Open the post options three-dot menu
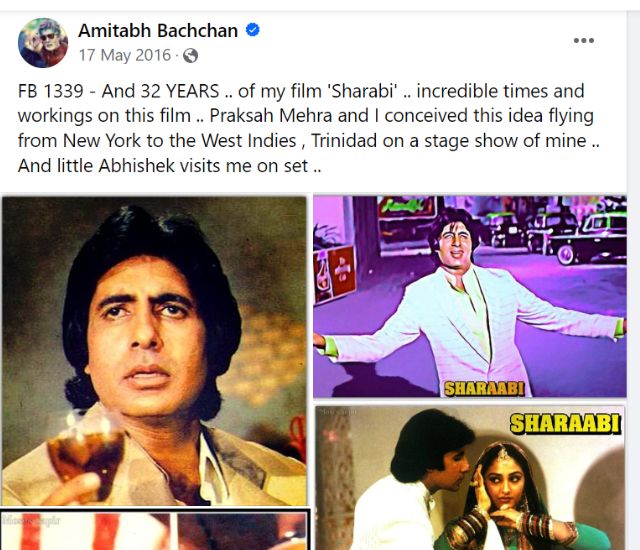The width and height of the screenshot is (640, 550). click(583, 40)
